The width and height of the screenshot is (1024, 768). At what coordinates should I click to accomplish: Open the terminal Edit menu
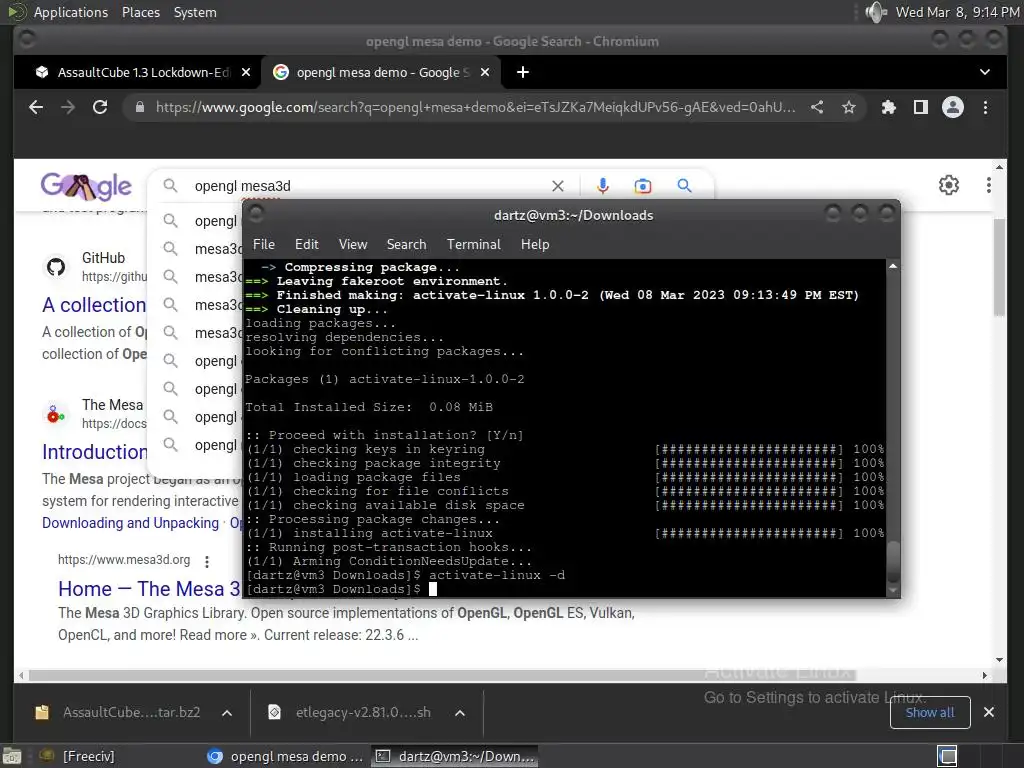click(306, 244)
